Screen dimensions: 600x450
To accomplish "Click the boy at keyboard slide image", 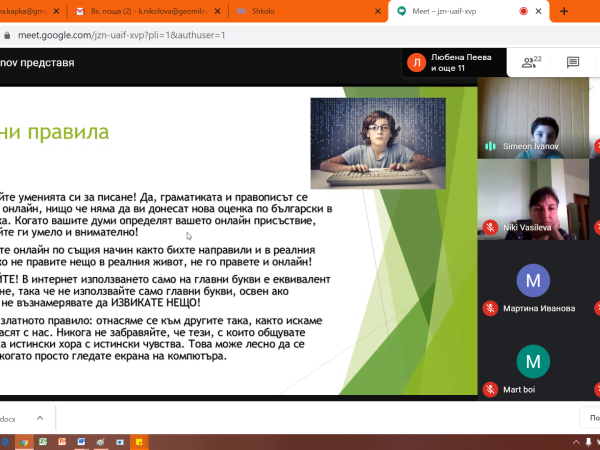I will tap(378, 143).
